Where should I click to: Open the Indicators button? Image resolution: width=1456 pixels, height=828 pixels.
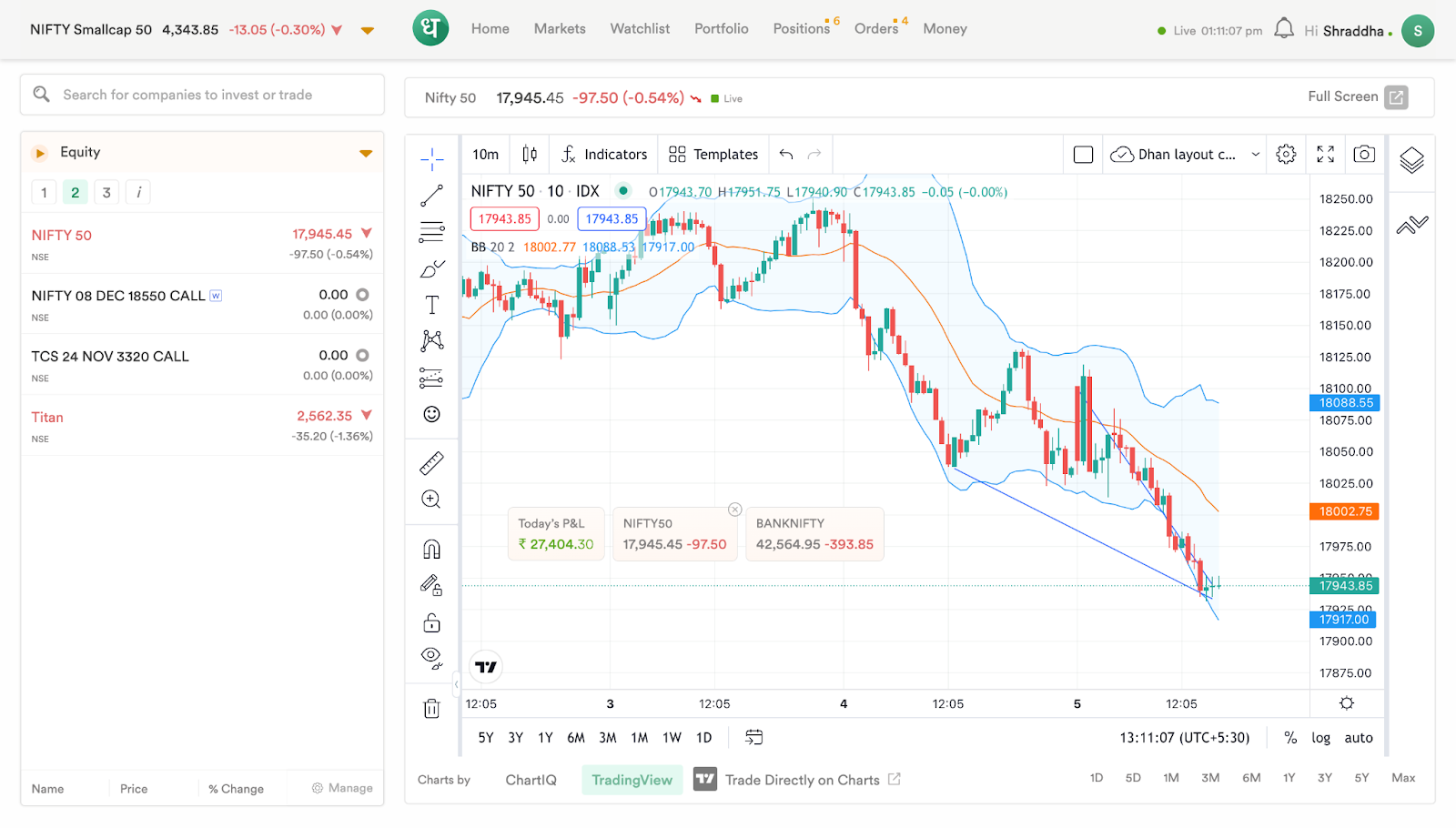(x=604, y=155)
